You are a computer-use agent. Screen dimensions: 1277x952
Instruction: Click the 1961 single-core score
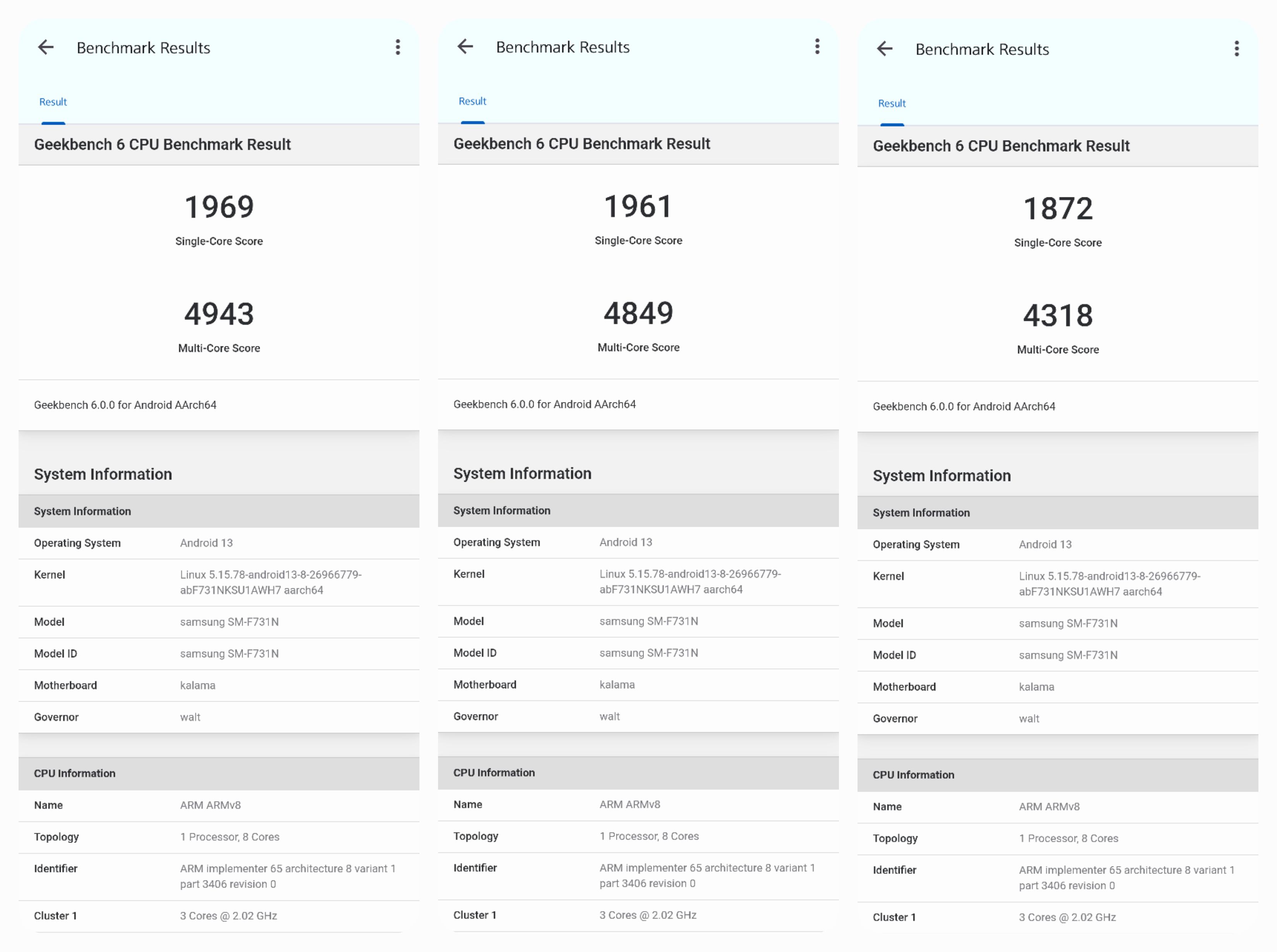[638, 206]
